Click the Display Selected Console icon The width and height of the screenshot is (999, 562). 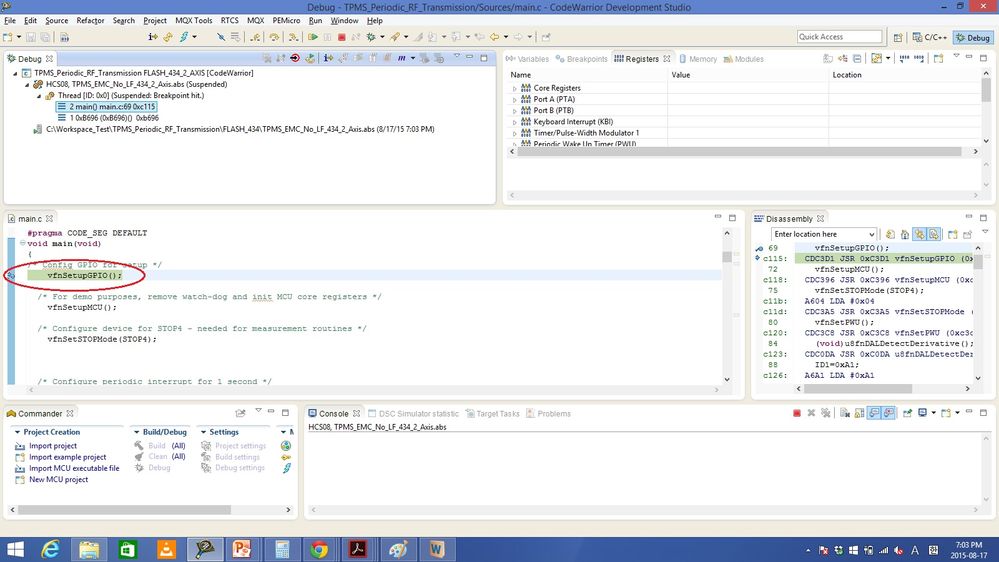click(x=923, y=413)
